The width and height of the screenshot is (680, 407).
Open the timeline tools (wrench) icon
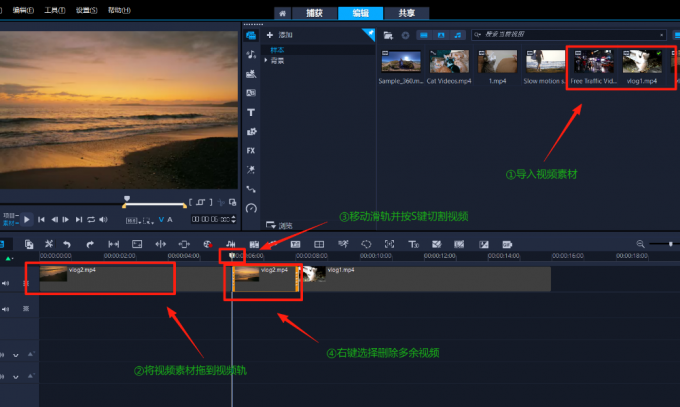click(x=47, y=244)
